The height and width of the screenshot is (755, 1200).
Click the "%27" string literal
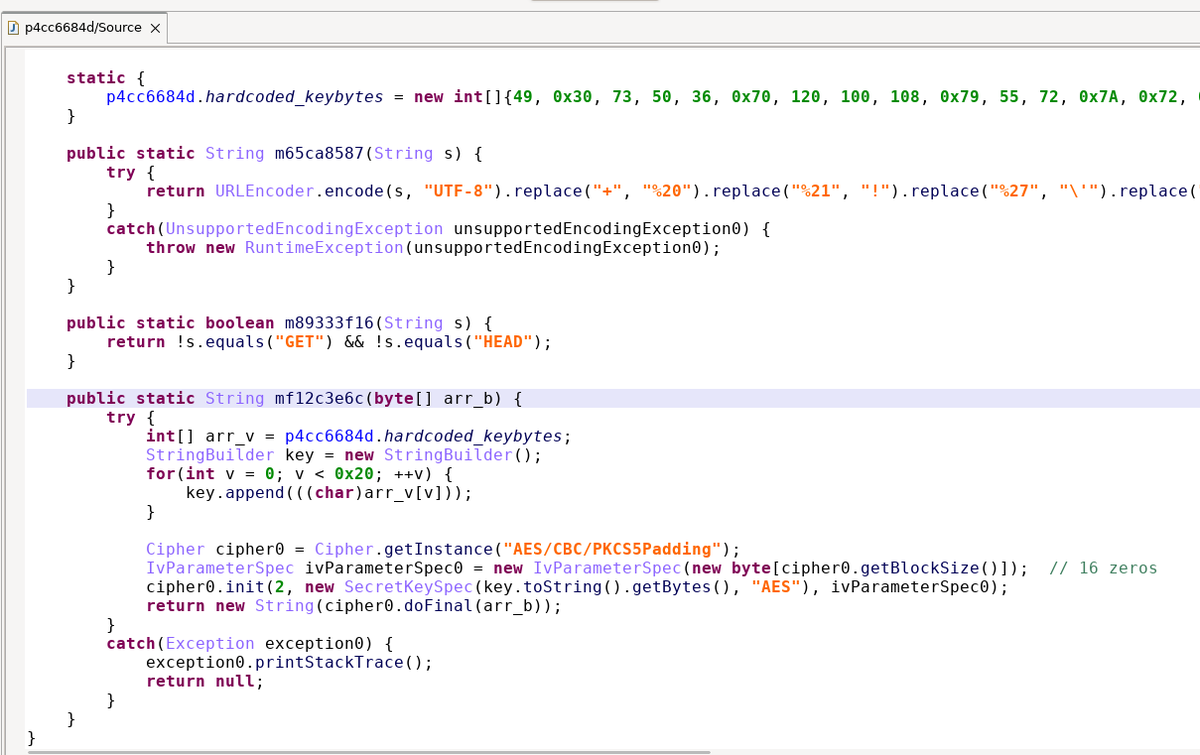click(1016, 191)
